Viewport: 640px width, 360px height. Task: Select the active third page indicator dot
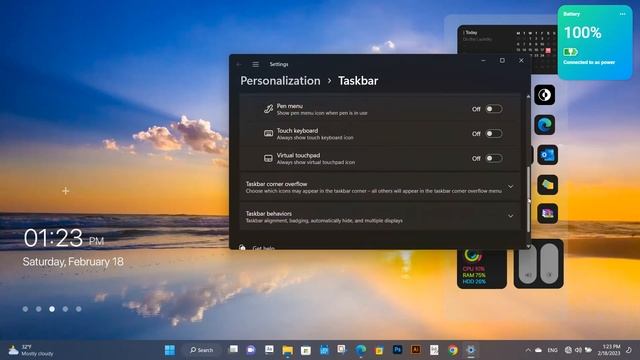[52, 309]
